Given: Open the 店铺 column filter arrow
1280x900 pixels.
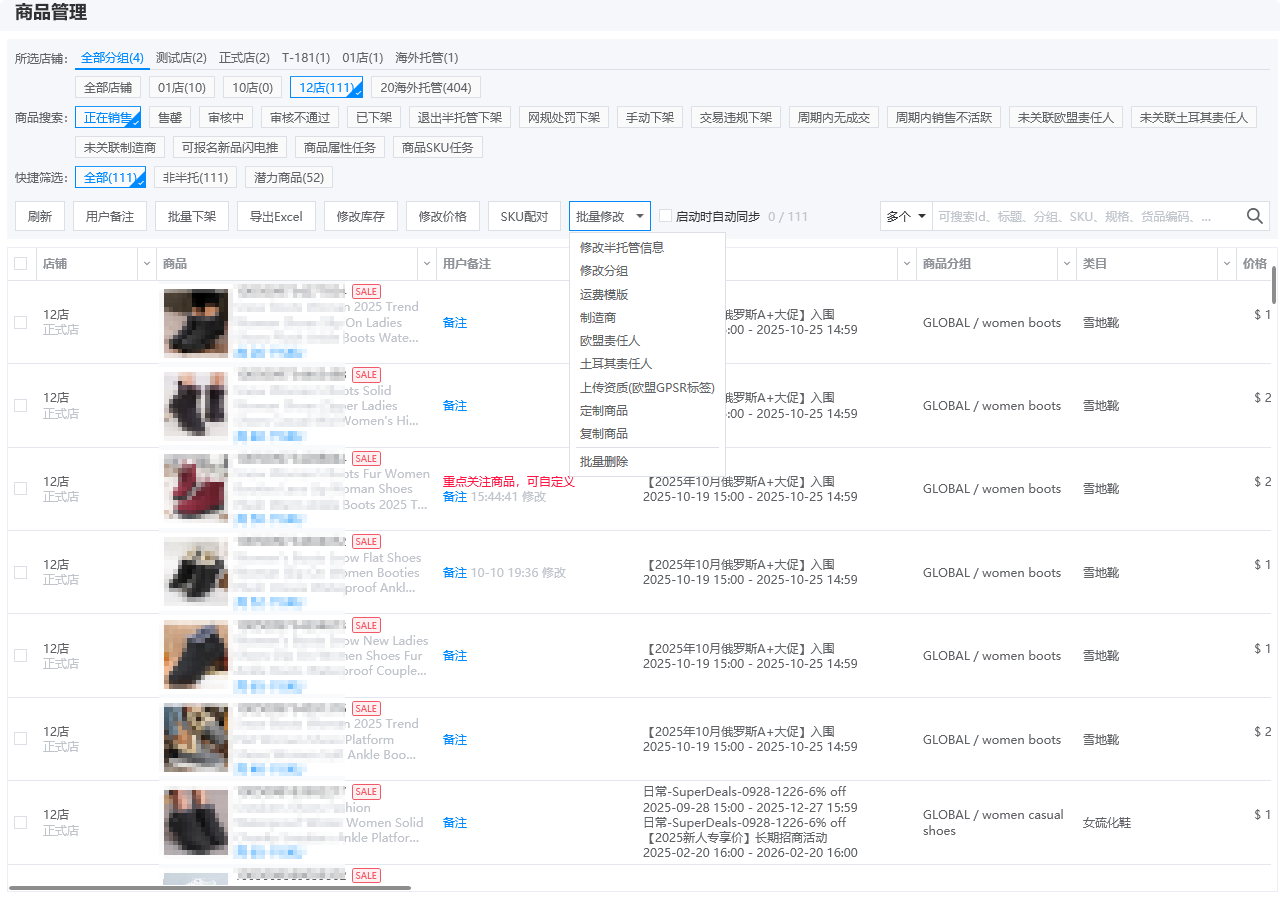Looking at the screenshot, I should point(147,263).
